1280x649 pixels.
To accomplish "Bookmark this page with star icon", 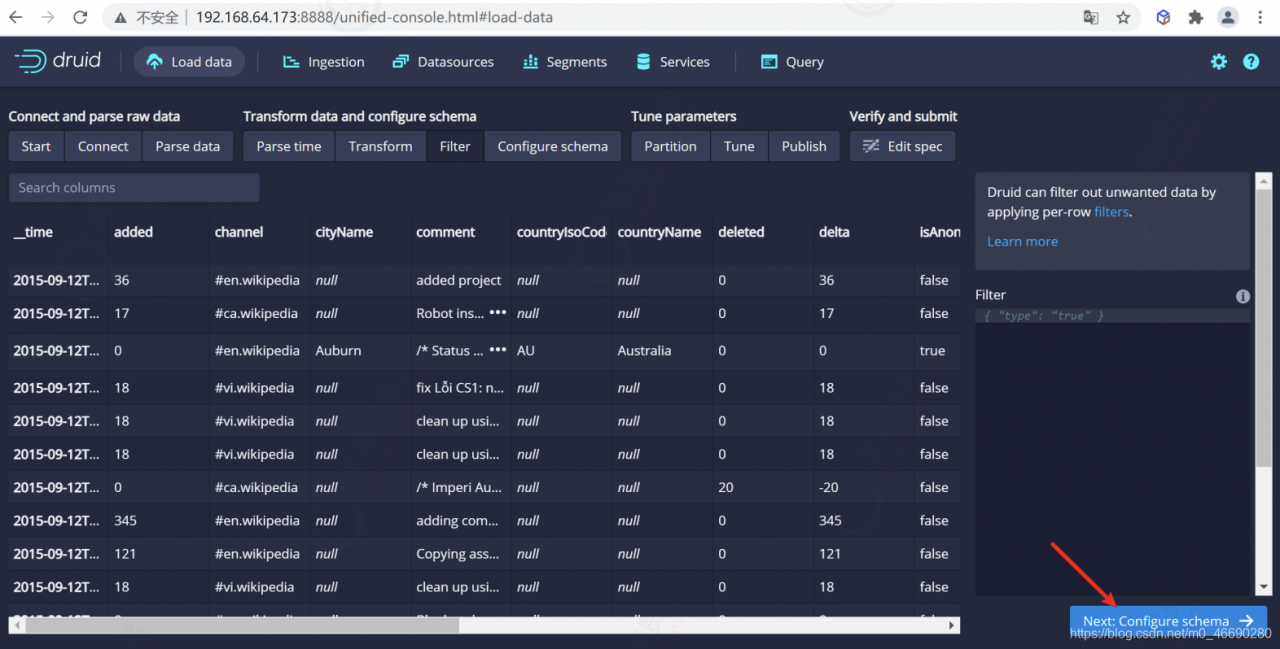I will (1123, 17).
